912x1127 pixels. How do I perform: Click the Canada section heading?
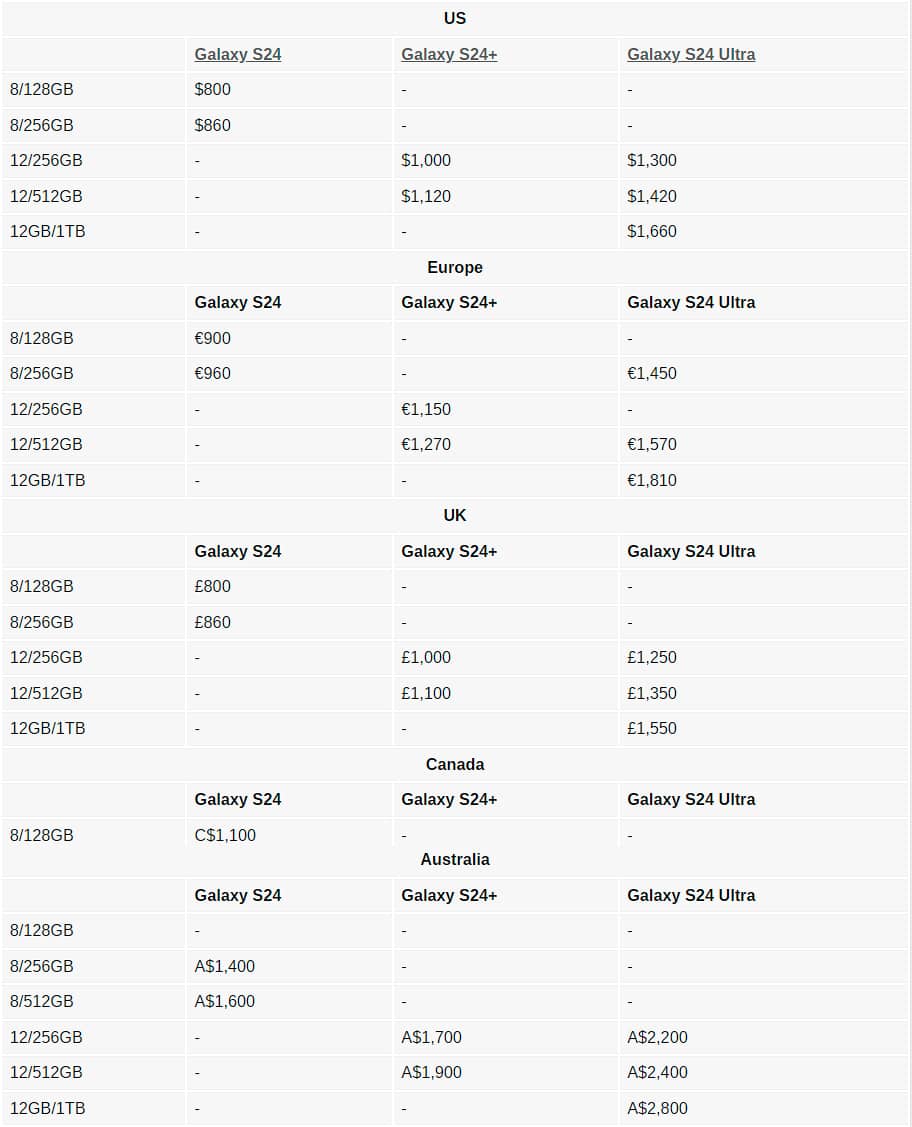click(455, 764)
